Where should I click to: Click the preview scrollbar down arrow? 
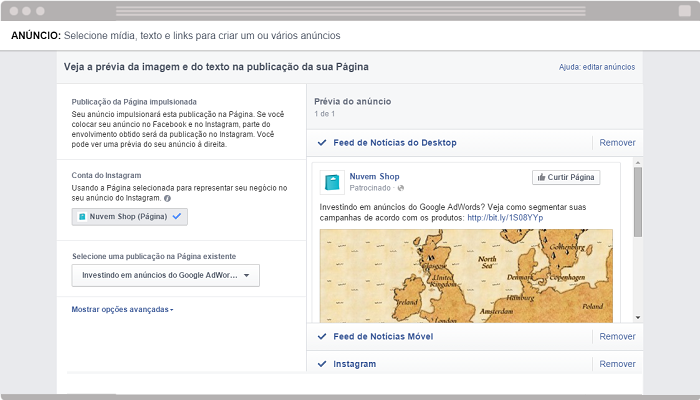[638, 318]
